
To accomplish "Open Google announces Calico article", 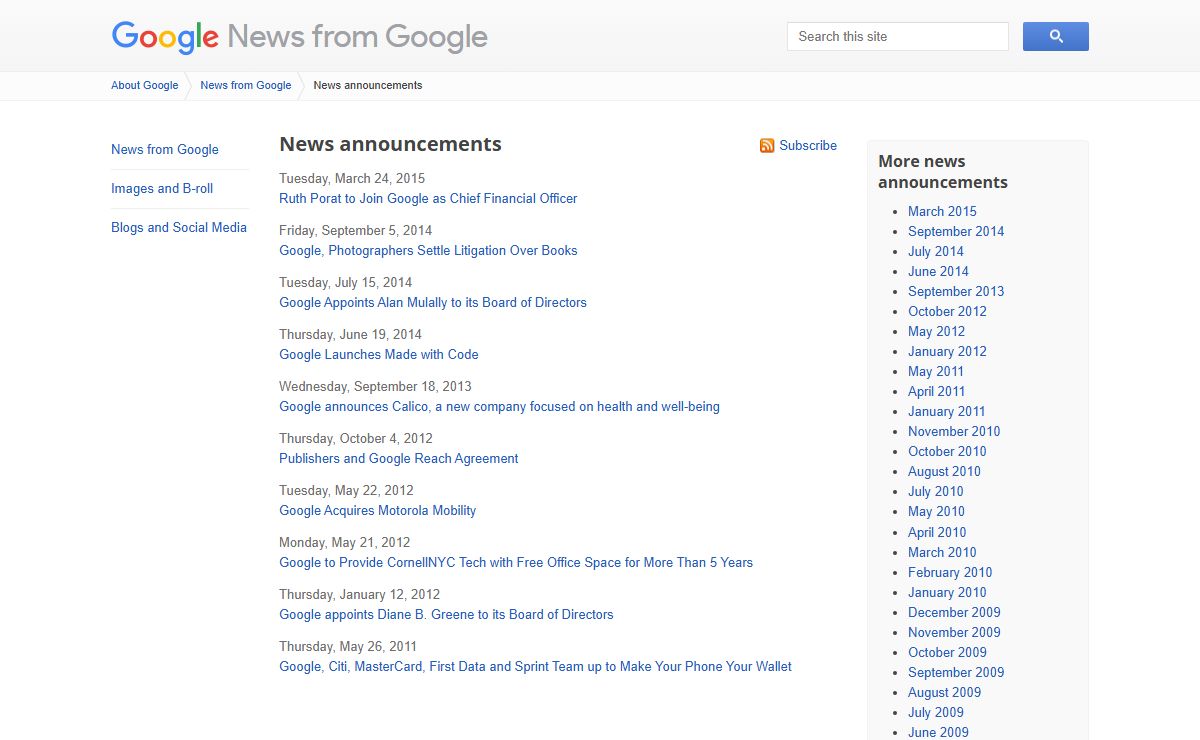I will coord(499,406).
